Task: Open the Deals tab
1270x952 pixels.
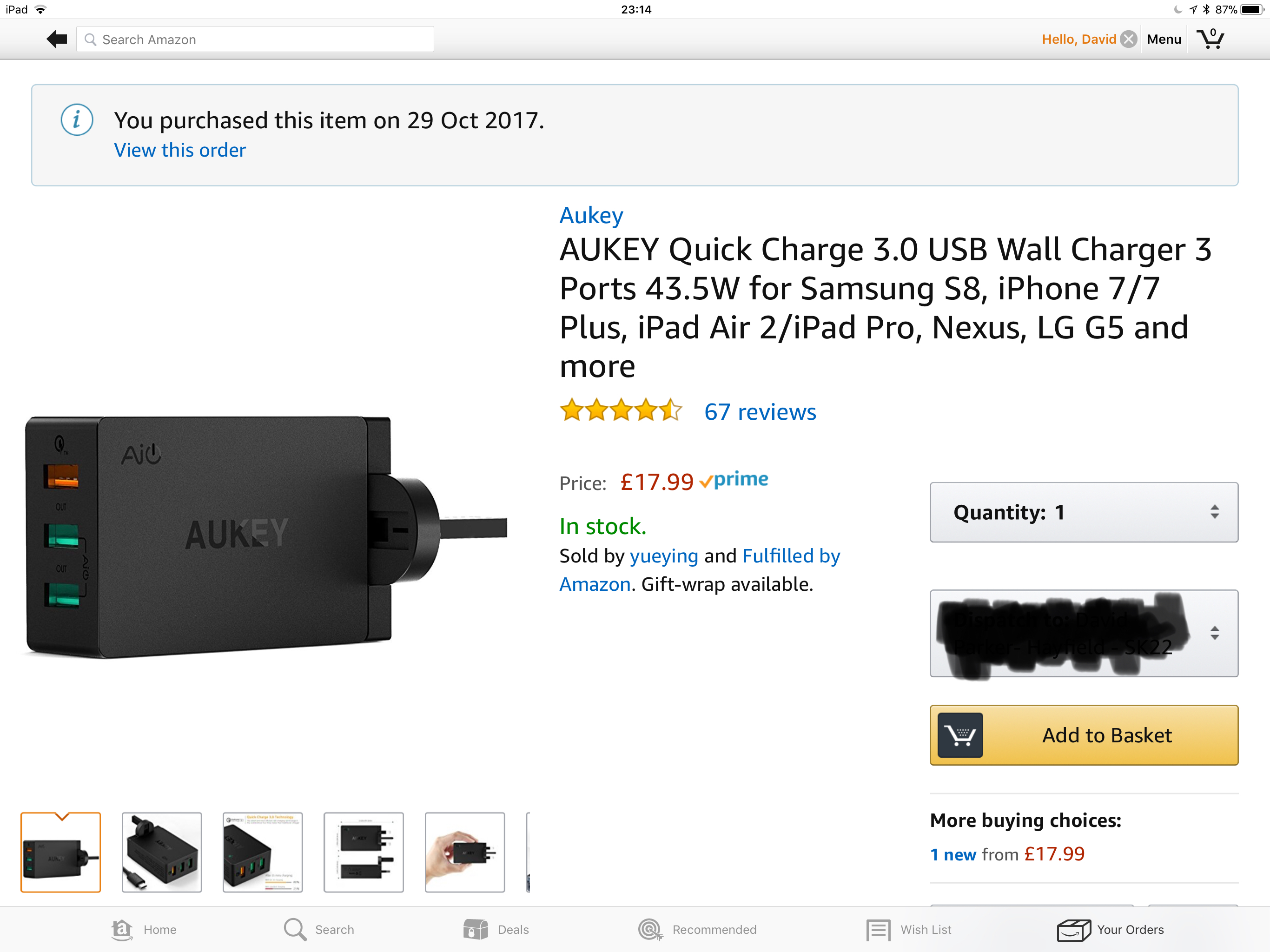Action: (x=496, y=930)
